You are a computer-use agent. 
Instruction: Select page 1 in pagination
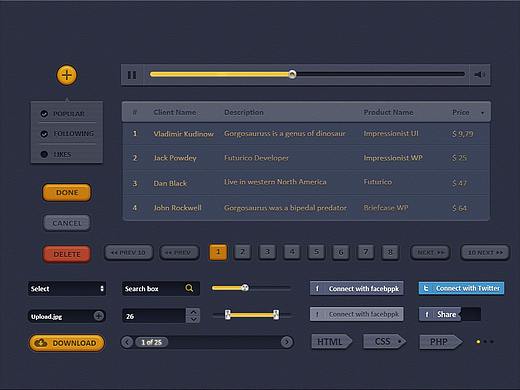tap(218, 252)
